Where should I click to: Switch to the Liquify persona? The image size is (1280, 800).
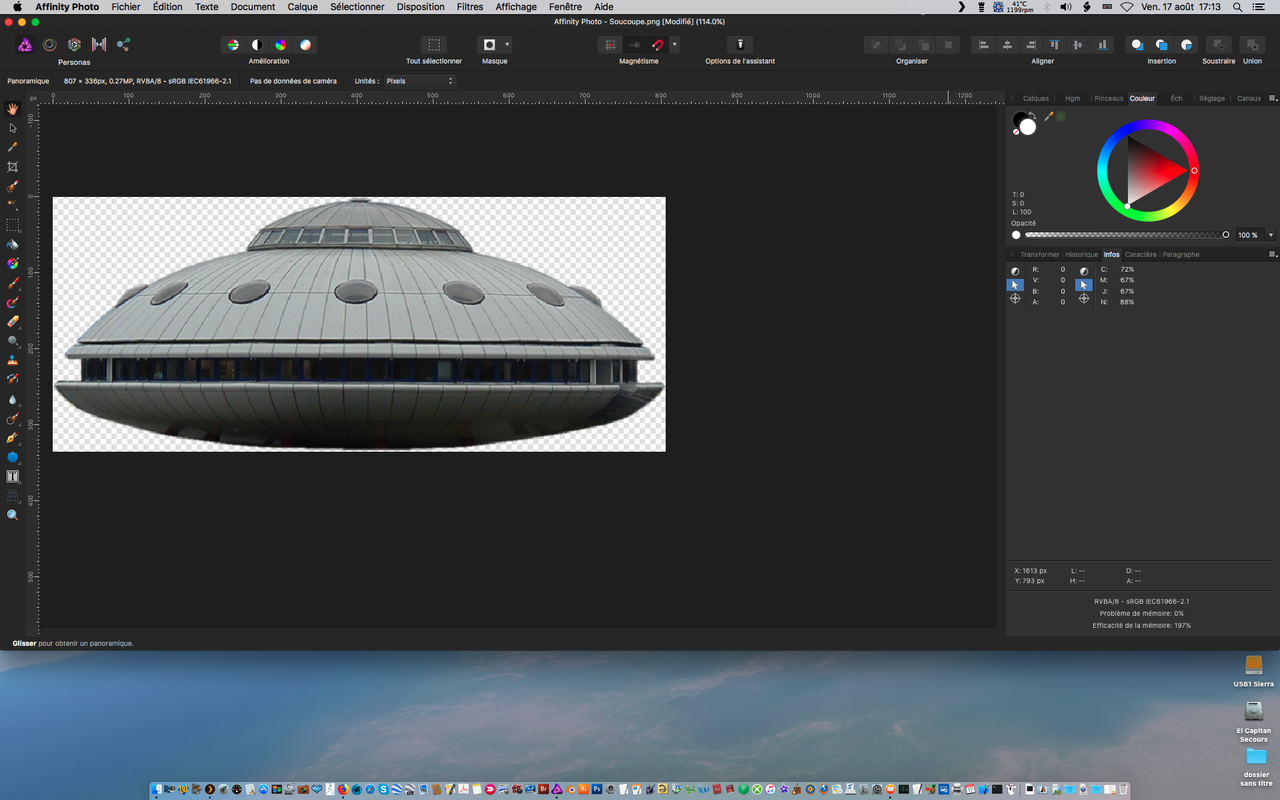[49, 45]
